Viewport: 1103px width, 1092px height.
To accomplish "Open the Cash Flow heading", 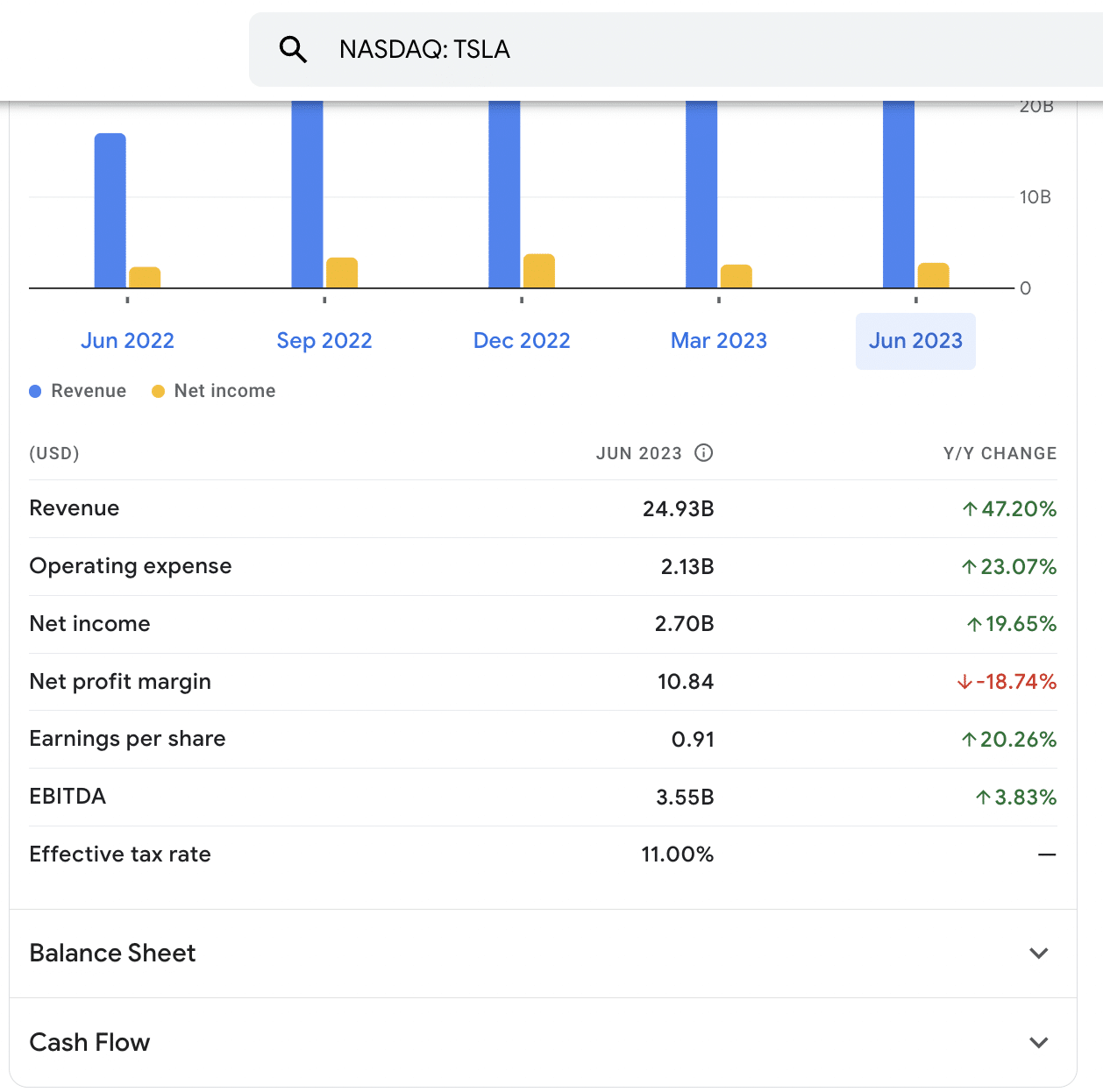I will (x=89, y=1042).
